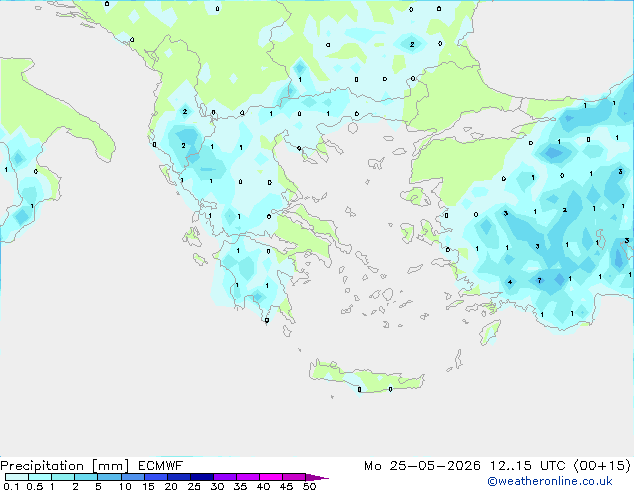Screen dimensions: 634x490
Task: Click legend scale label '35'
Action: (240, 486)
